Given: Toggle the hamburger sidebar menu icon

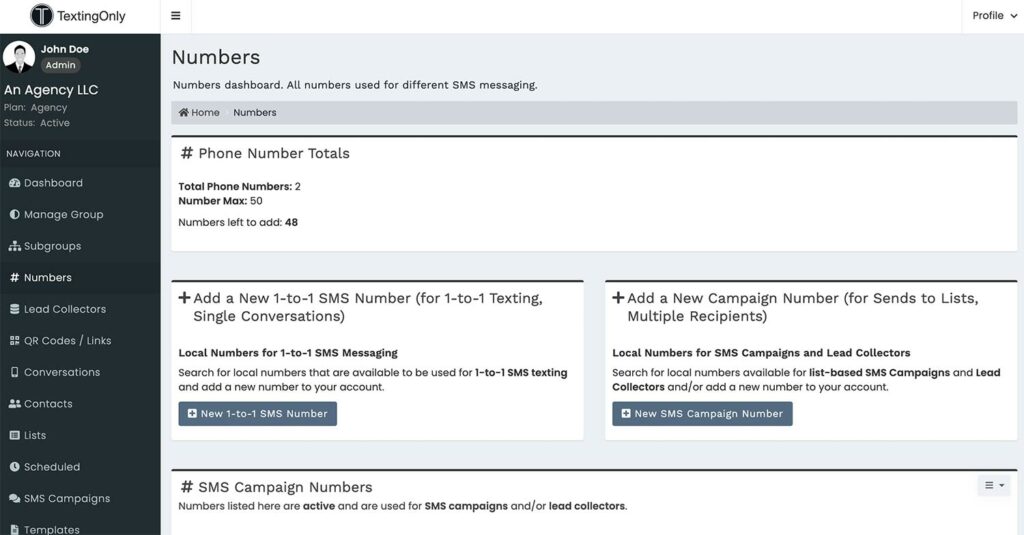Looking at the screenshot, I should pos(176,16).
